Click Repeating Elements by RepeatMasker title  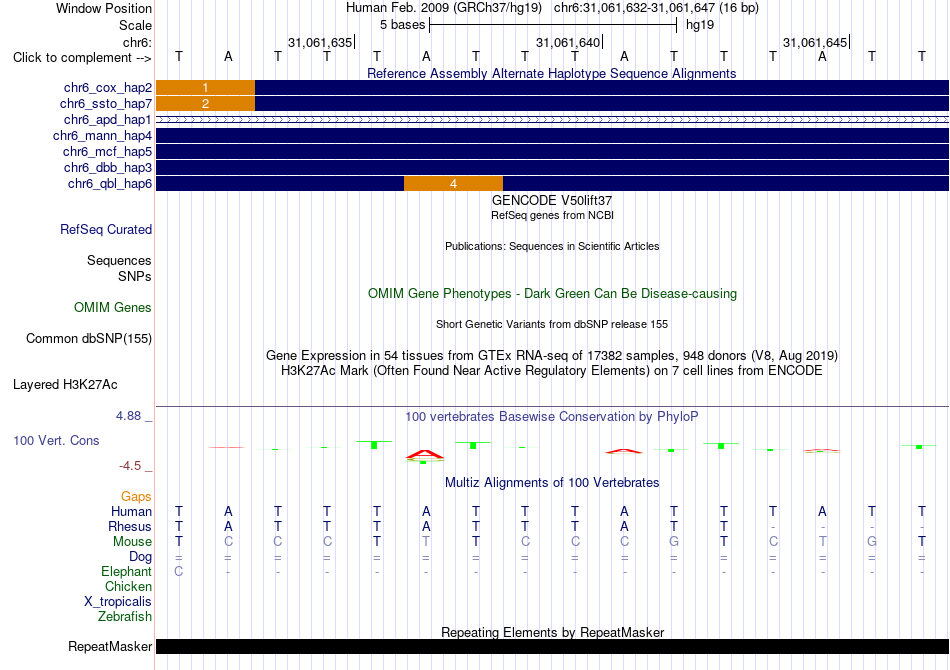pyautogui.click(x=552, y=632)
